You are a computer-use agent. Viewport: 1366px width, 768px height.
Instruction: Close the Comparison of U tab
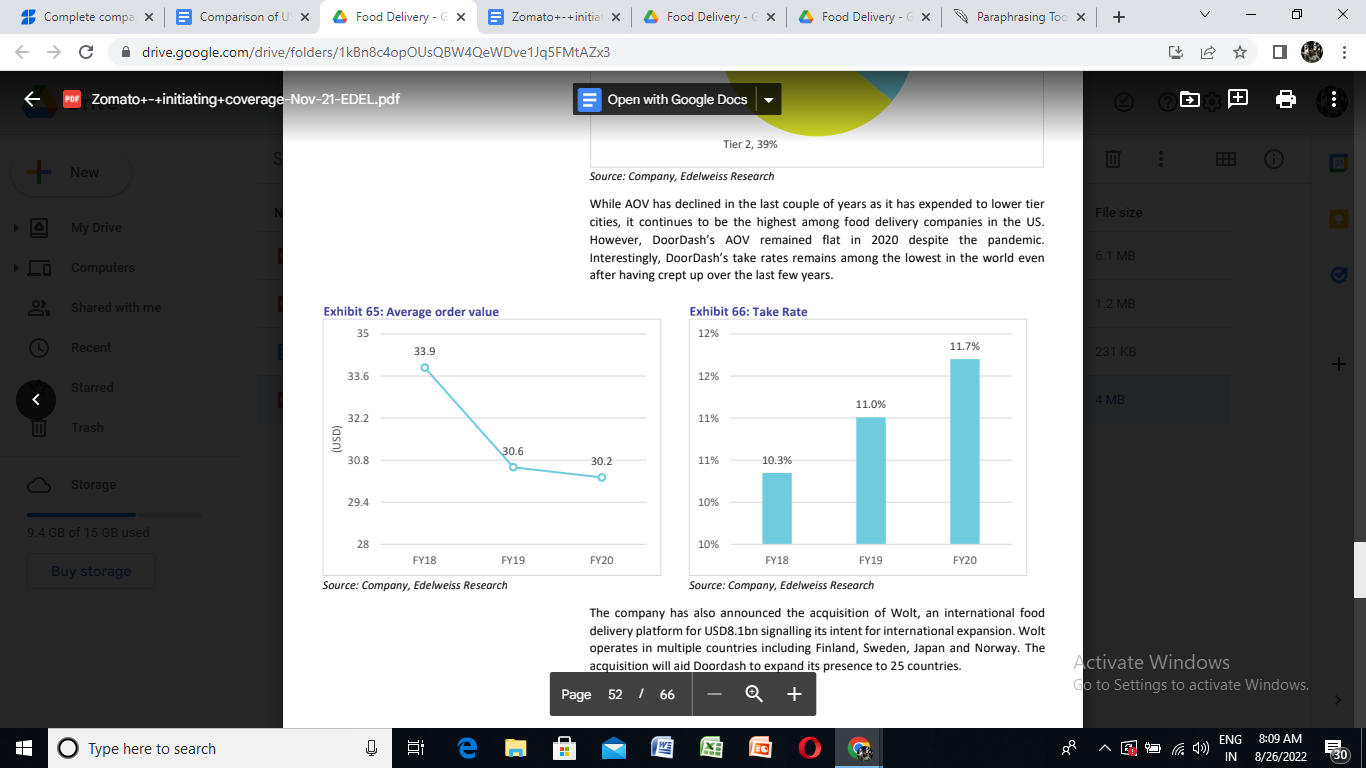[304, 17]
